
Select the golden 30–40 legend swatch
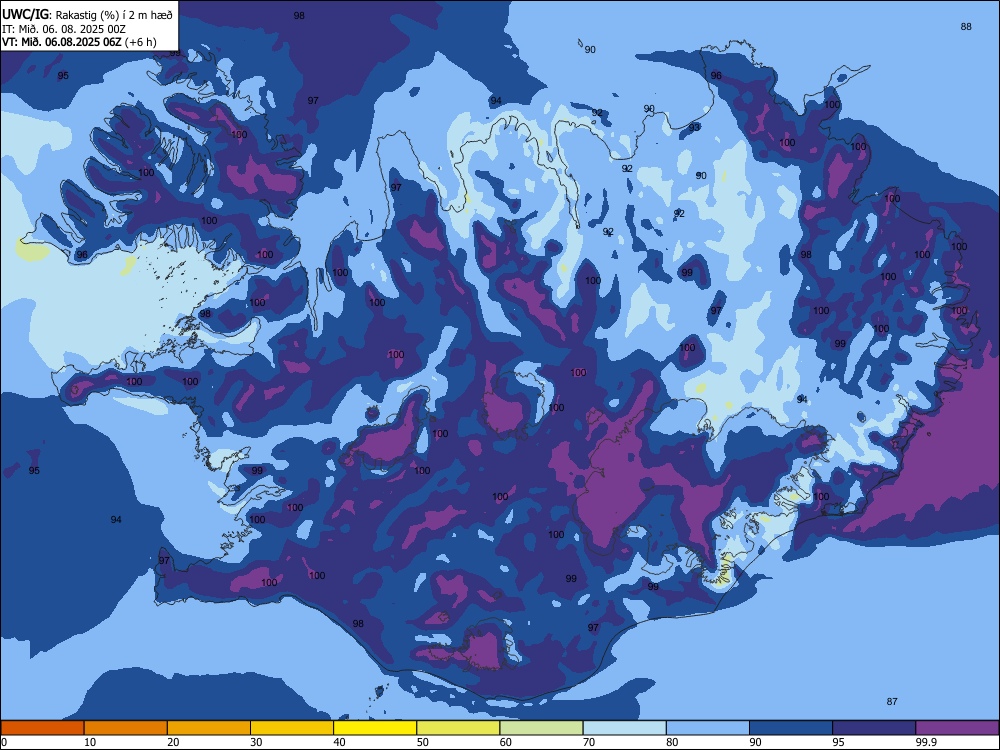coord(292,728)
